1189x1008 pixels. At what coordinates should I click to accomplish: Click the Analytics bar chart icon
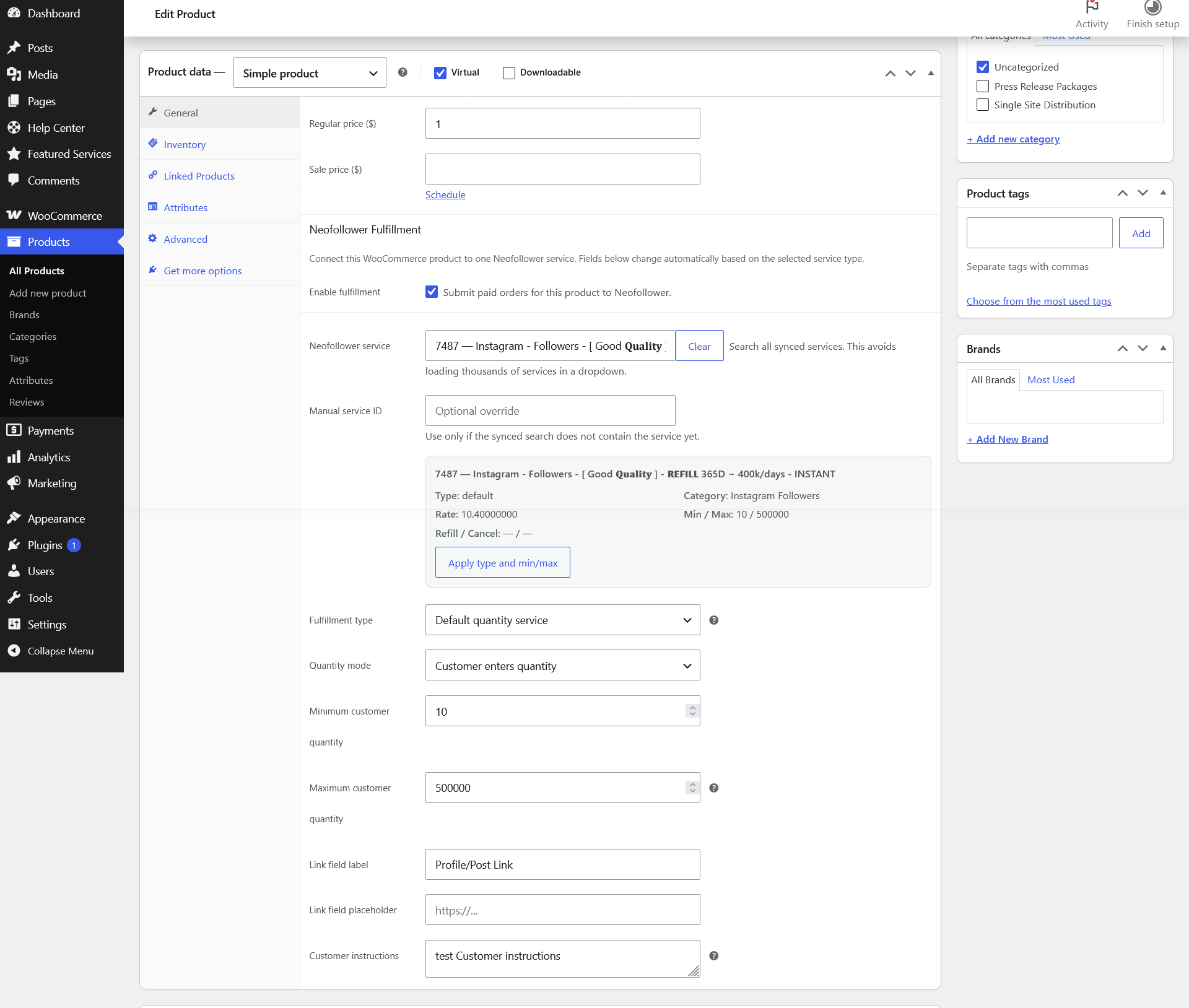14,457
